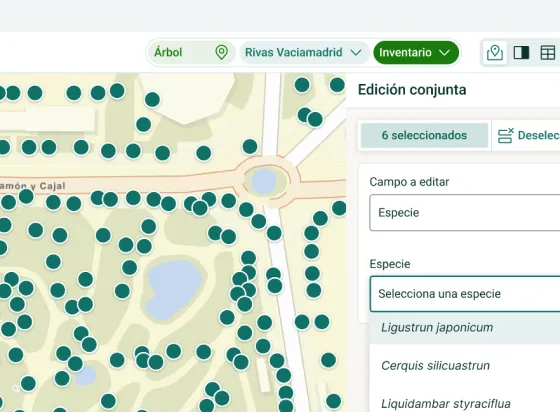Click the Selecciona una especie input
The width and height of the screenshot is (560, 412).
click(x=465, y=294)
